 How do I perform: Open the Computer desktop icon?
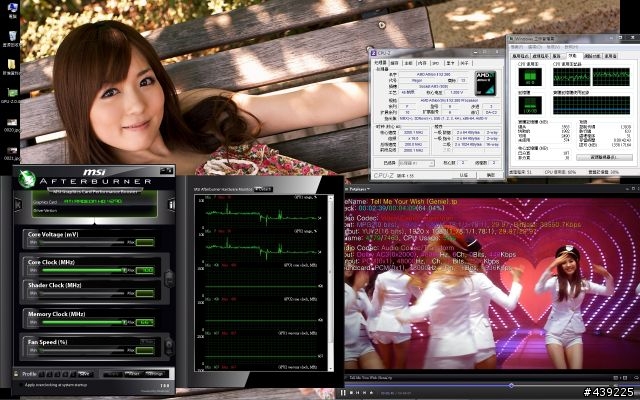tap(12, 9)
